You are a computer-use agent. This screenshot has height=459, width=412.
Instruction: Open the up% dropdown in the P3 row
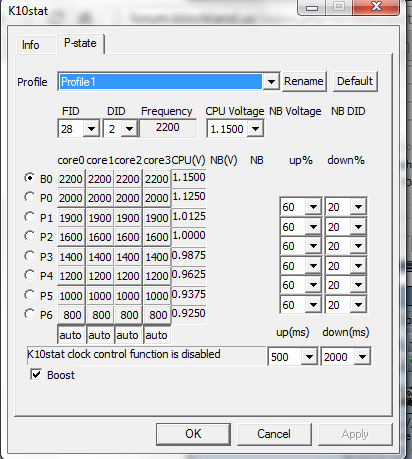313,266
